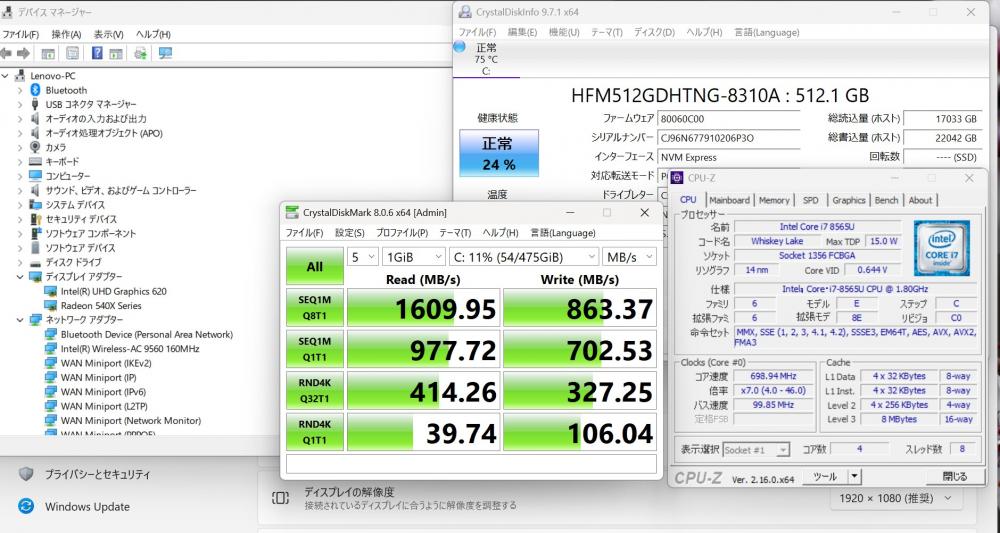
Task: Click the back arrow in Device Manager toolbar
Action: [7, 53]
